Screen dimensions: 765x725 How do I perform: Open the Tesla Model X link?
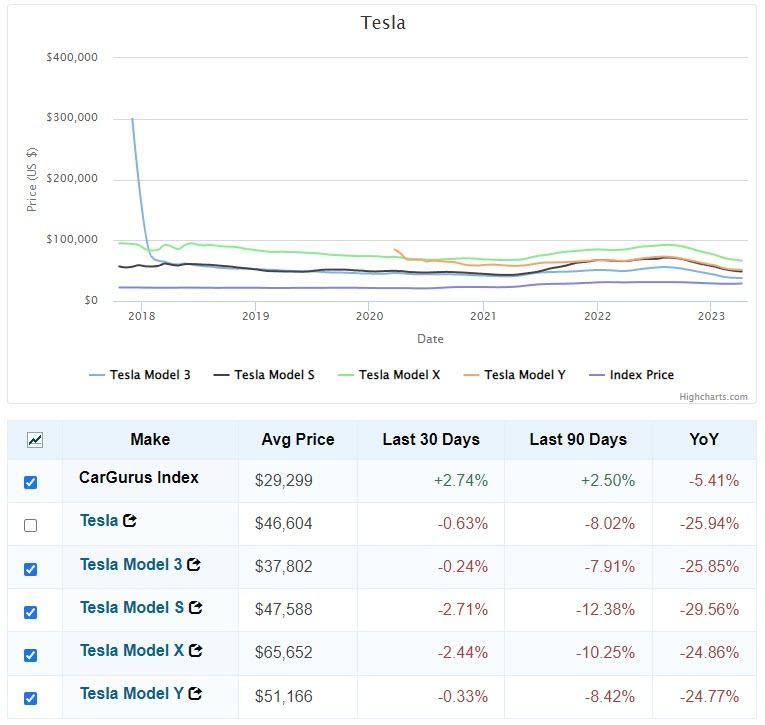click(x=132, y=651)
